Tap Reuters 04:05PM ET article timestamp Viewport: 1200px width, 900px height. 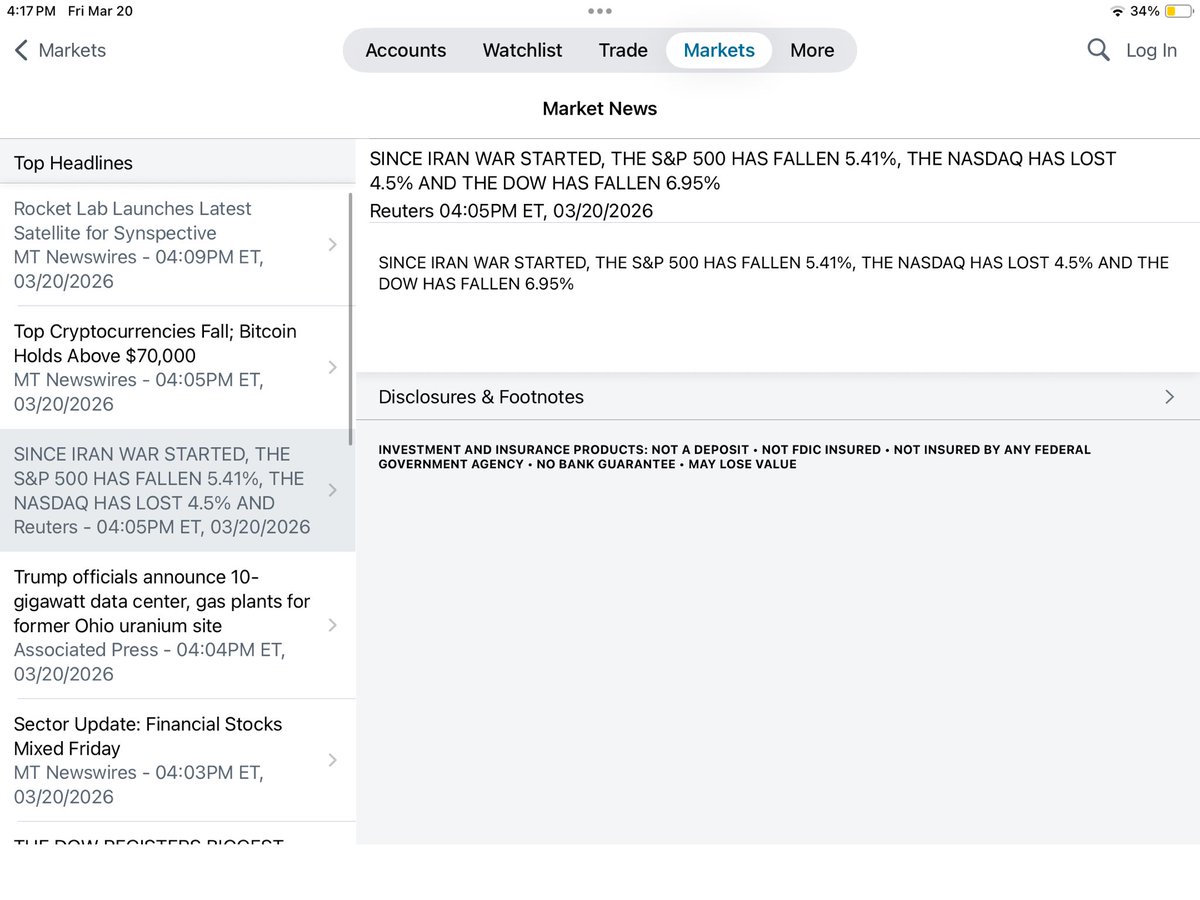point(511,211)
